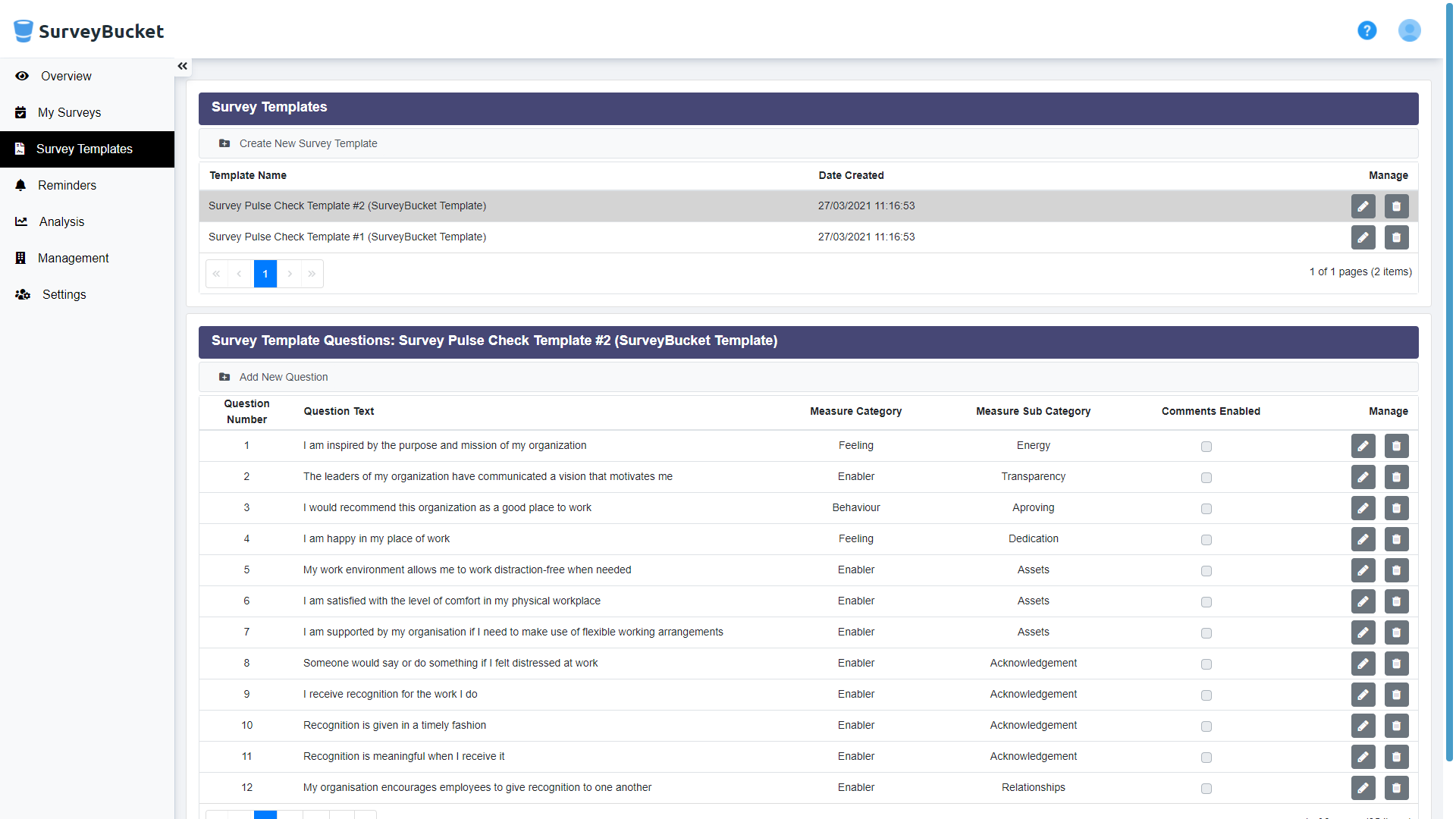Screen dimensions: 1456x819
Task: Delete question 2 about leaders' vision
Action: click(1396, 477)
